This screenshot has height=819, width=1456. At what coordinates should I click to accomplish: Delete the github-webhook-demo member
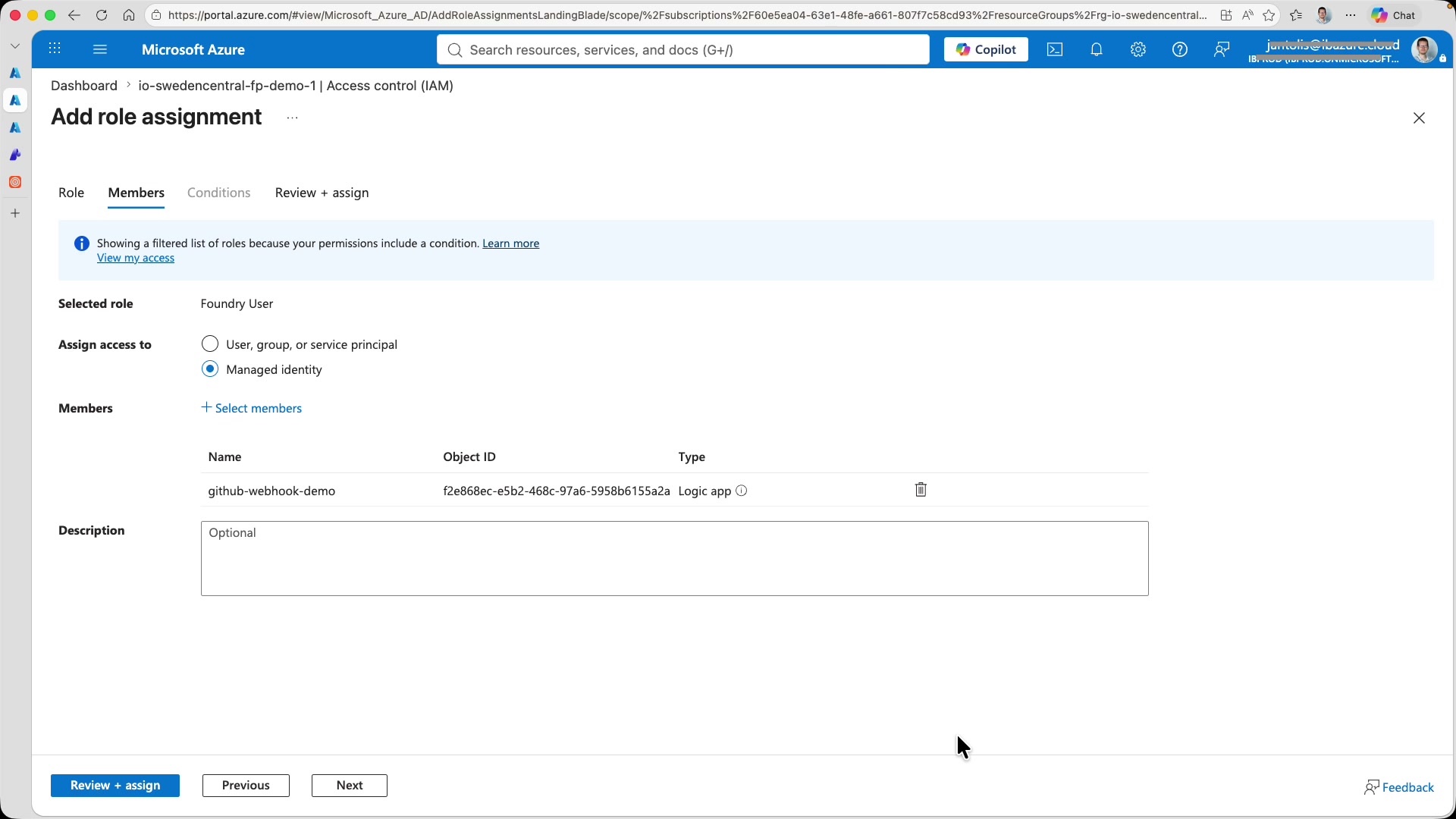pos(921,490)
